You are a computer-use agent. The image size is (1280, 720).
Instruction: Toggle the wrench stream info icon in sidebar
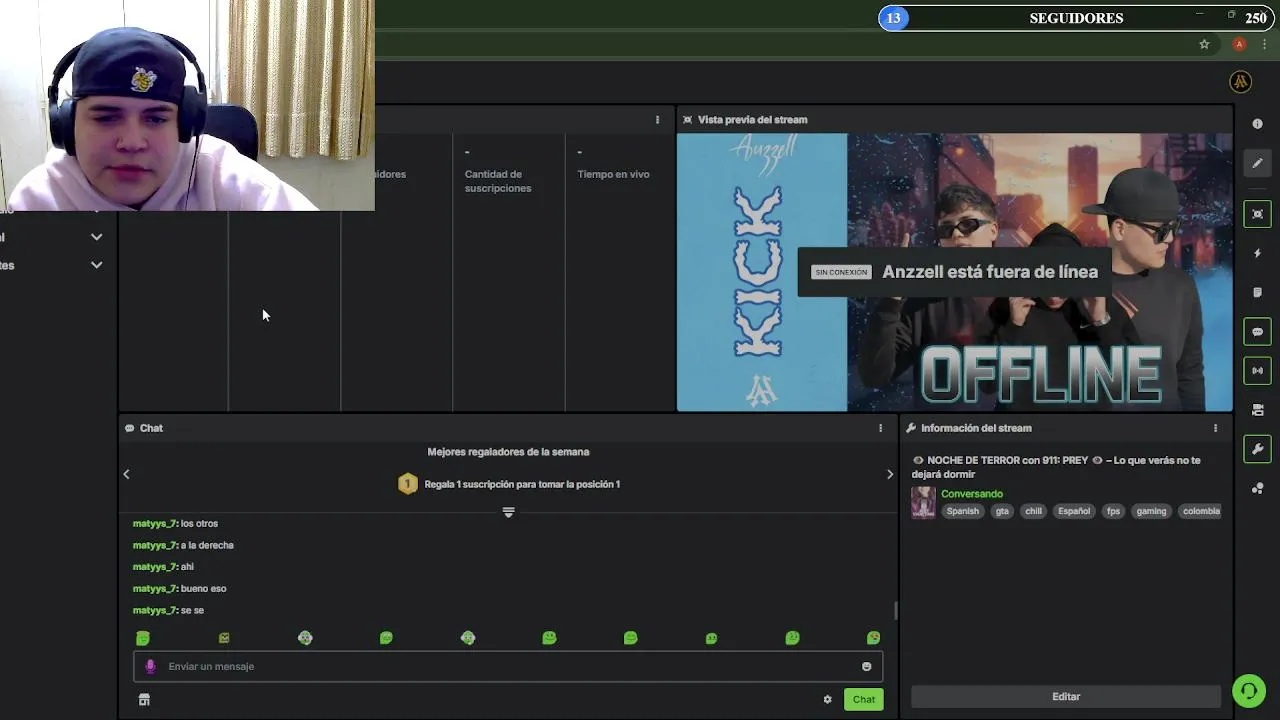(1257, 449)
